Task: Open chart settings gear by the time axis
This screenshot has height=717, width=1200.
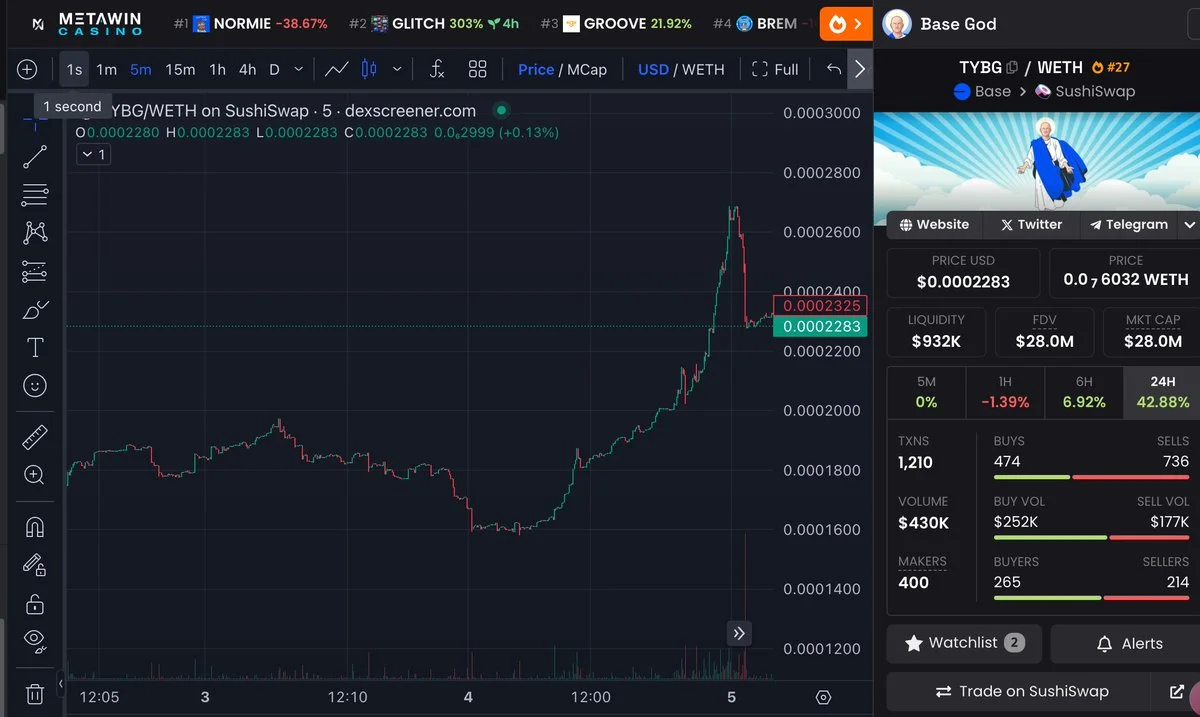Action: click(x=823, y=697)
